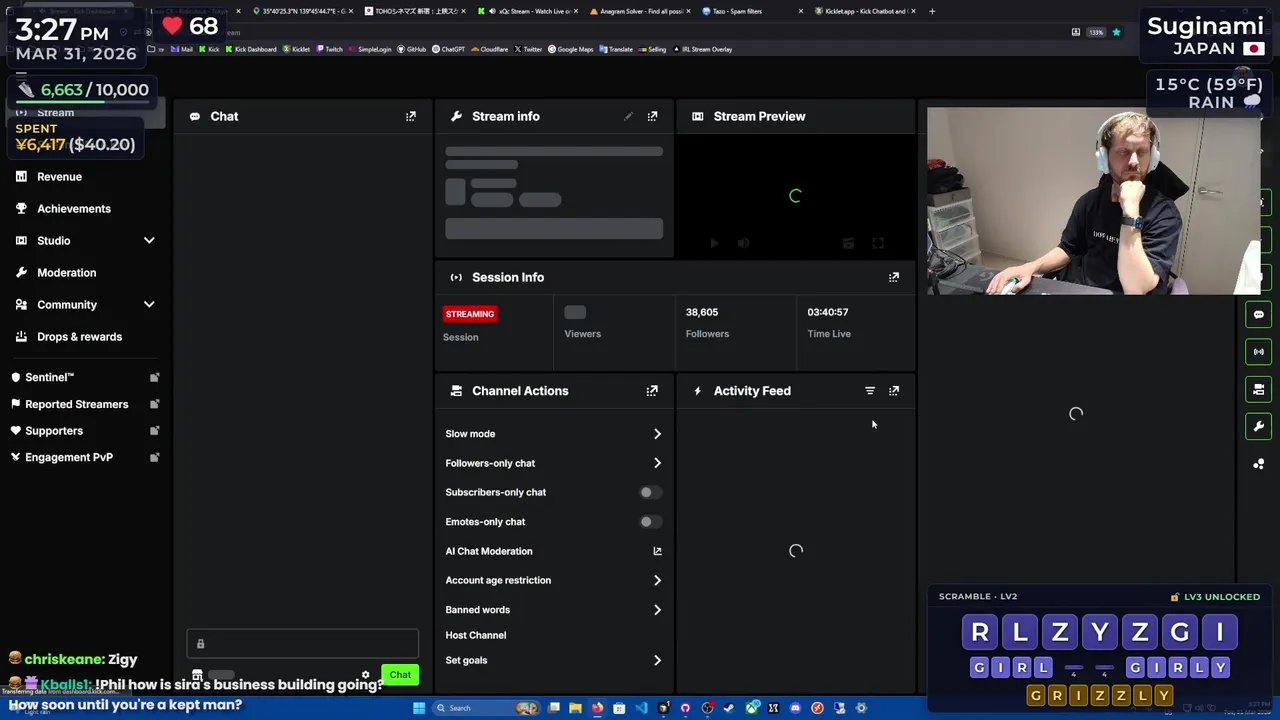Viewport: 1280px width, 720px height.
Task: Open Supporters in the sidebar
Action: pyautogui.click(x=54, y=431)
